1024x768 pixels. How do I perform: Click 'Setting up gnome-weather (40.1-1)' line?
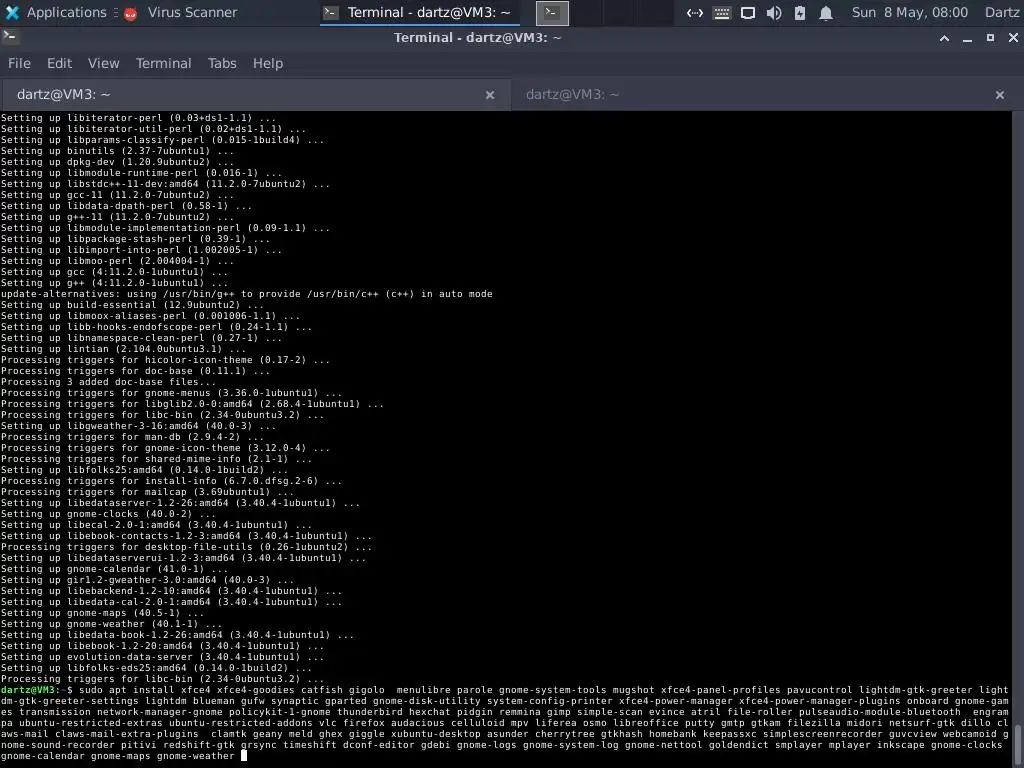point(111,624)
